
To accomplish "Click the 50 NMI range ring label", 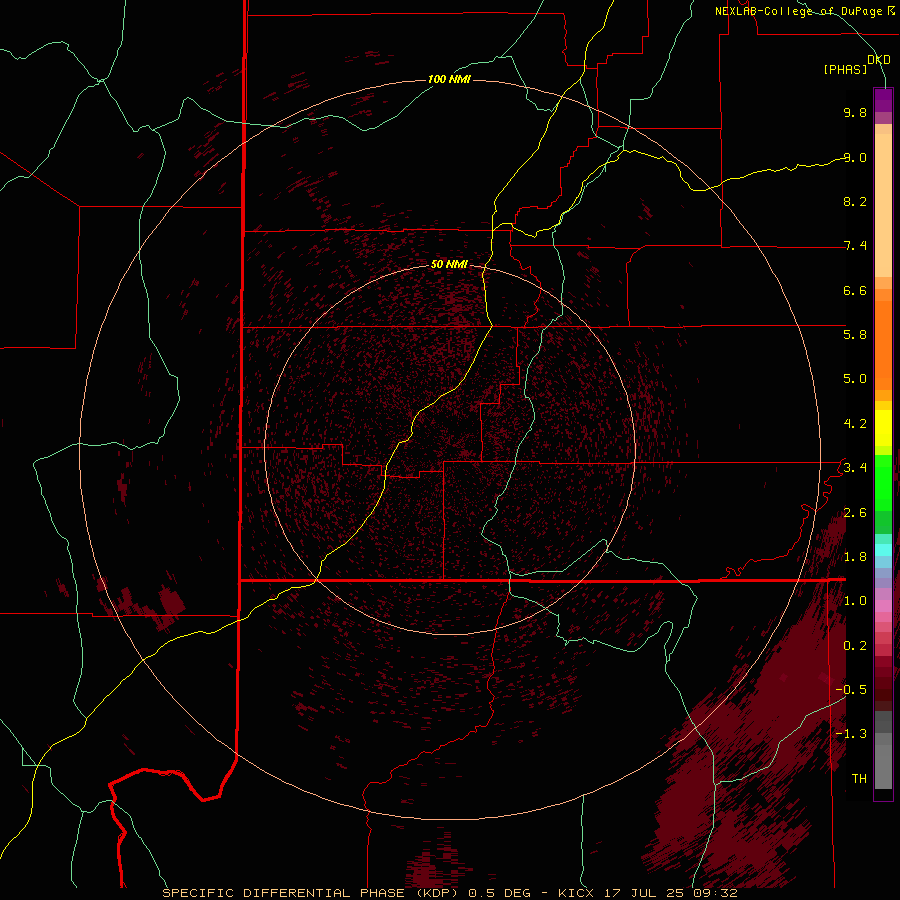I will (x=449, y=264).
